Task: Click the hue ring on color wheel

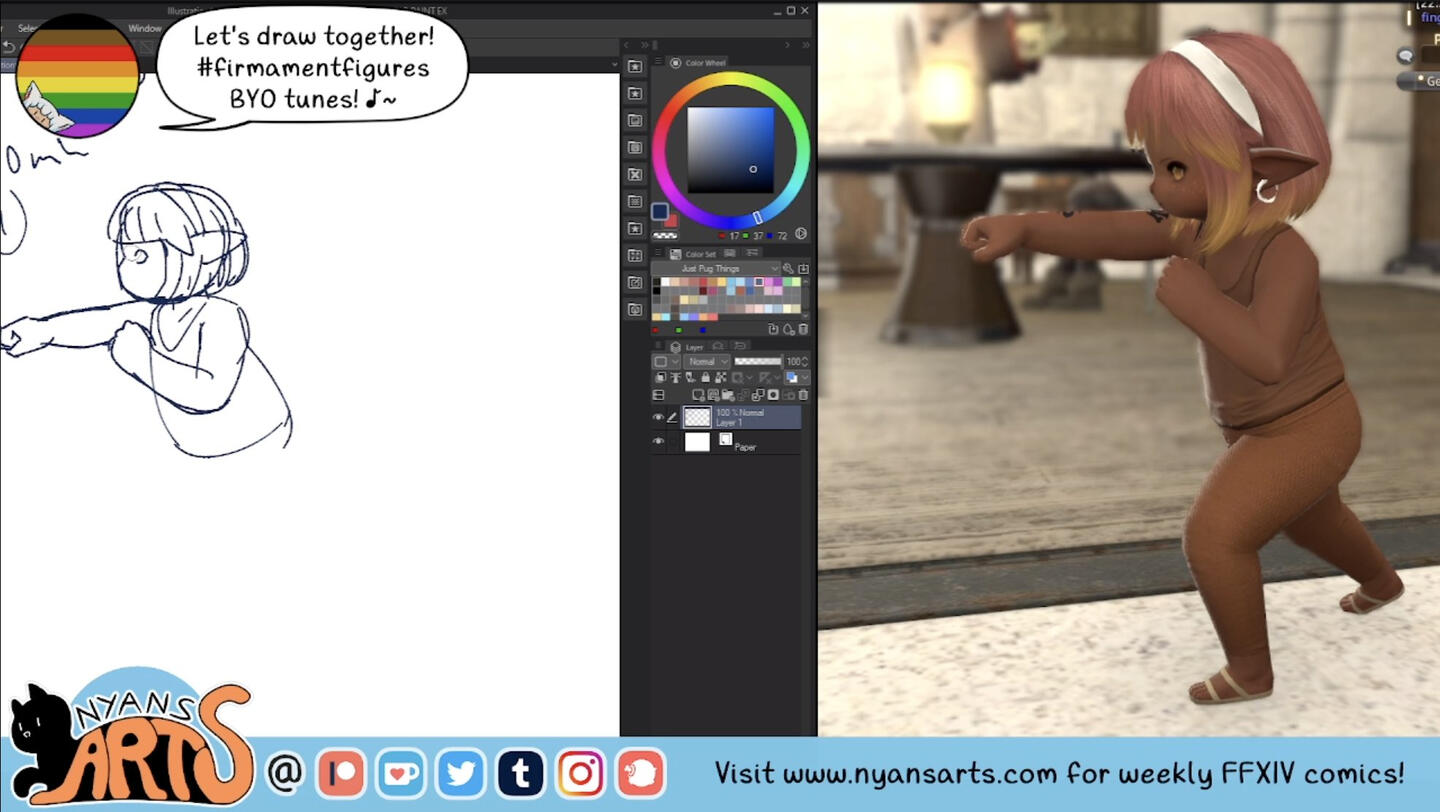Action: click(x=731, y=79)
